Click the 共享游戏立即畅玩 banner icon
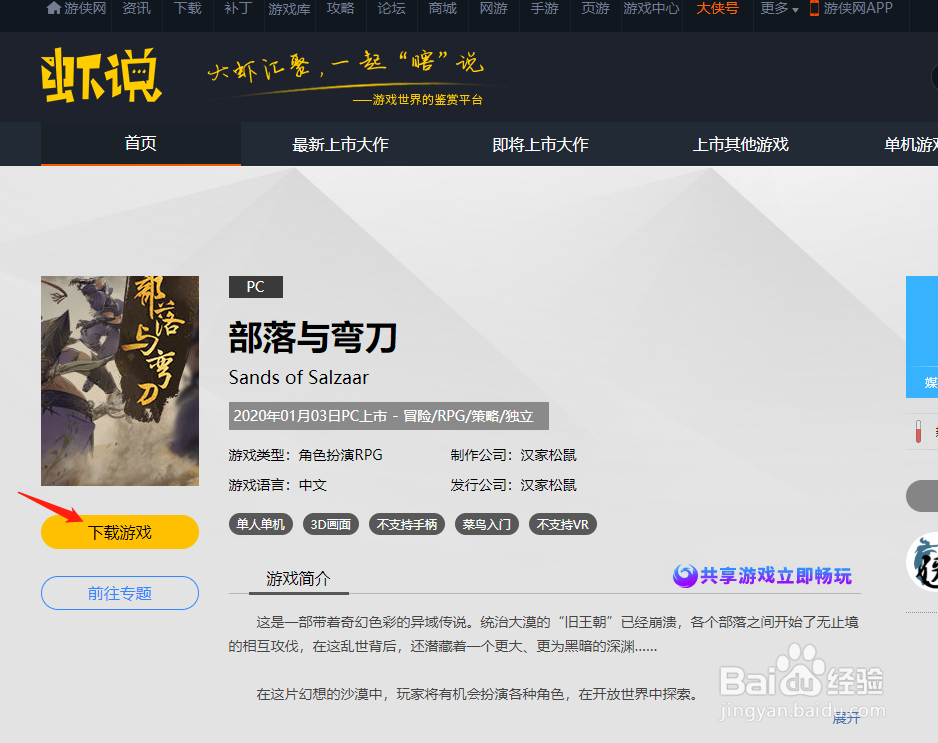Image resolution: width=938 pixels, height=743 pixels. click(685, 575)
